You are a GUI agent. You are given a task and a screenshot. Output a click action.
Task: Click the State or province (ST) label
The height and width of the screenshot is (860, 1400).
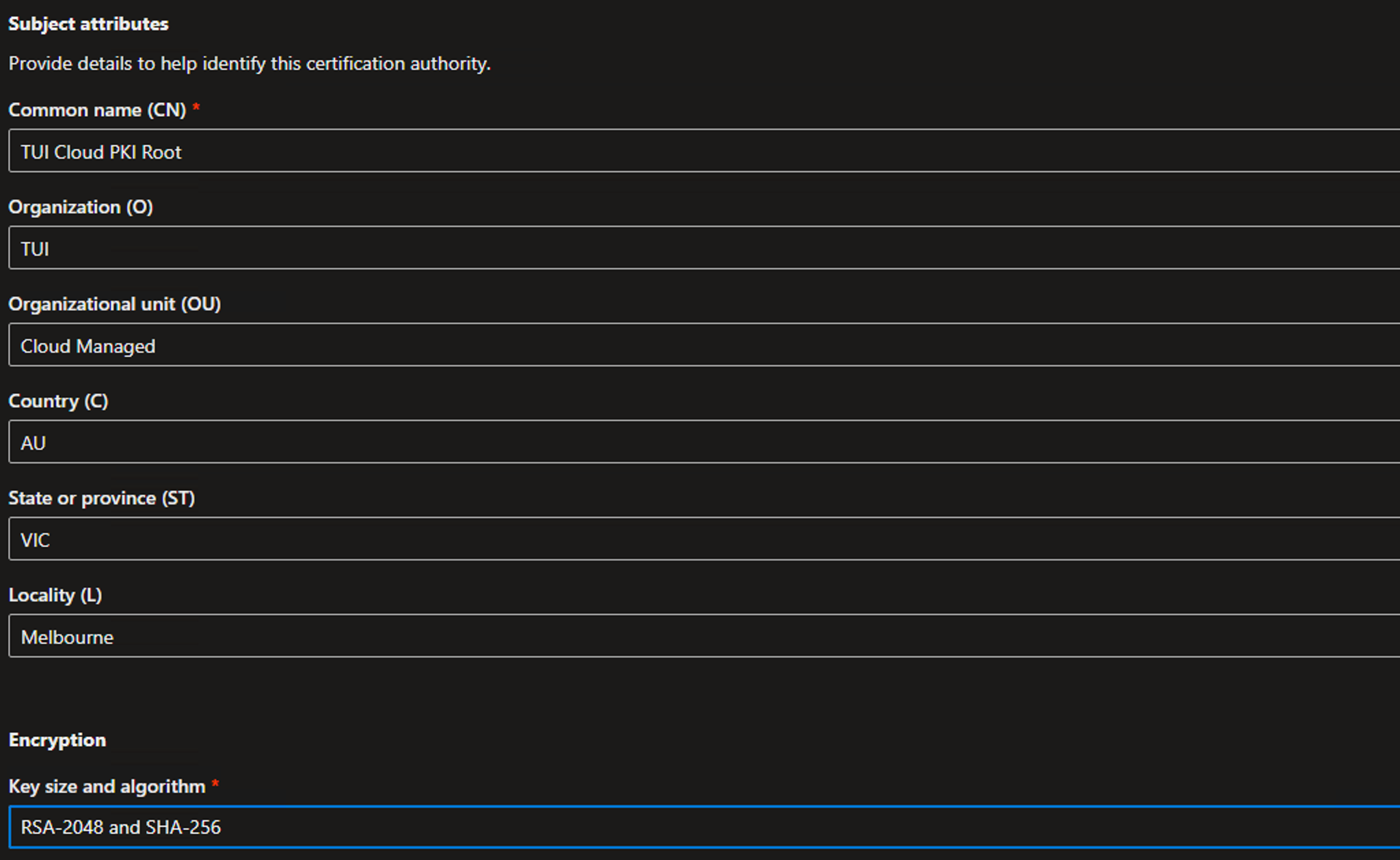[101, 498]
